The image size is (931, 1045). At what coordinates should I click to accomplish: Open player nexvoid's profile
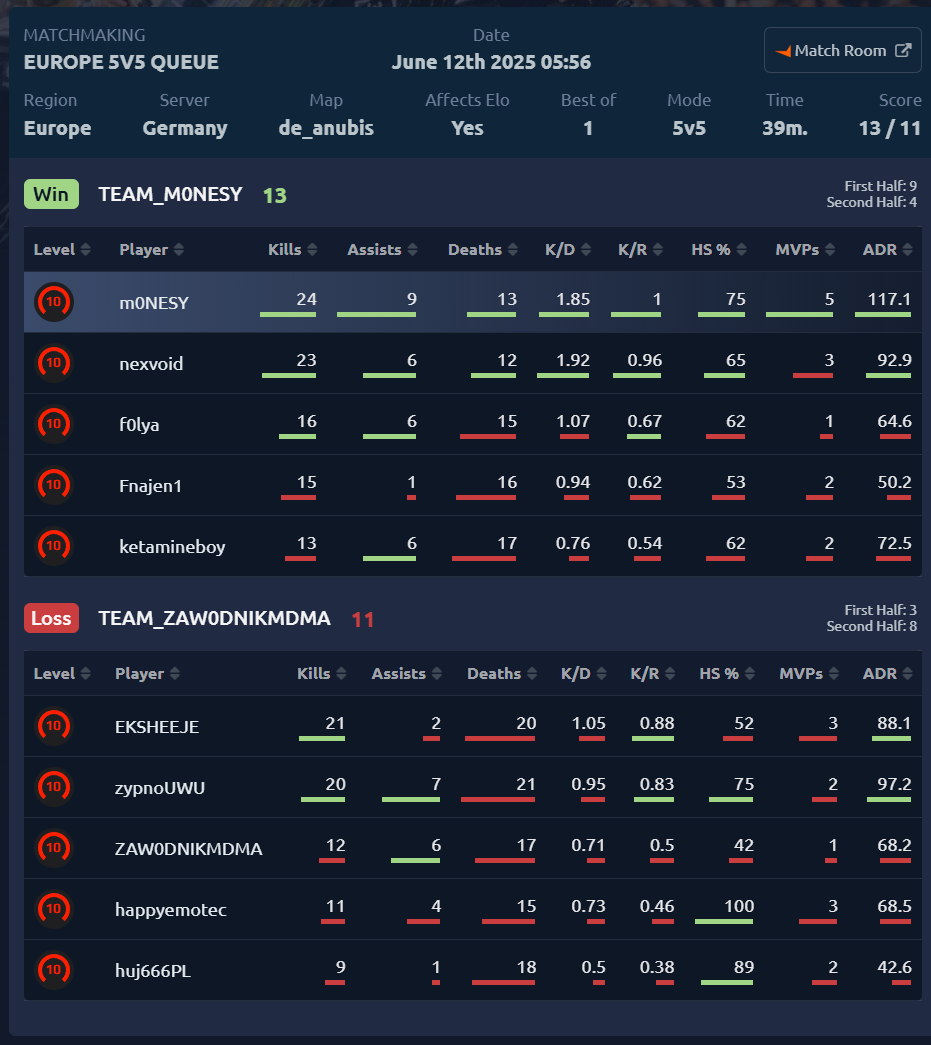pos(151,364)
